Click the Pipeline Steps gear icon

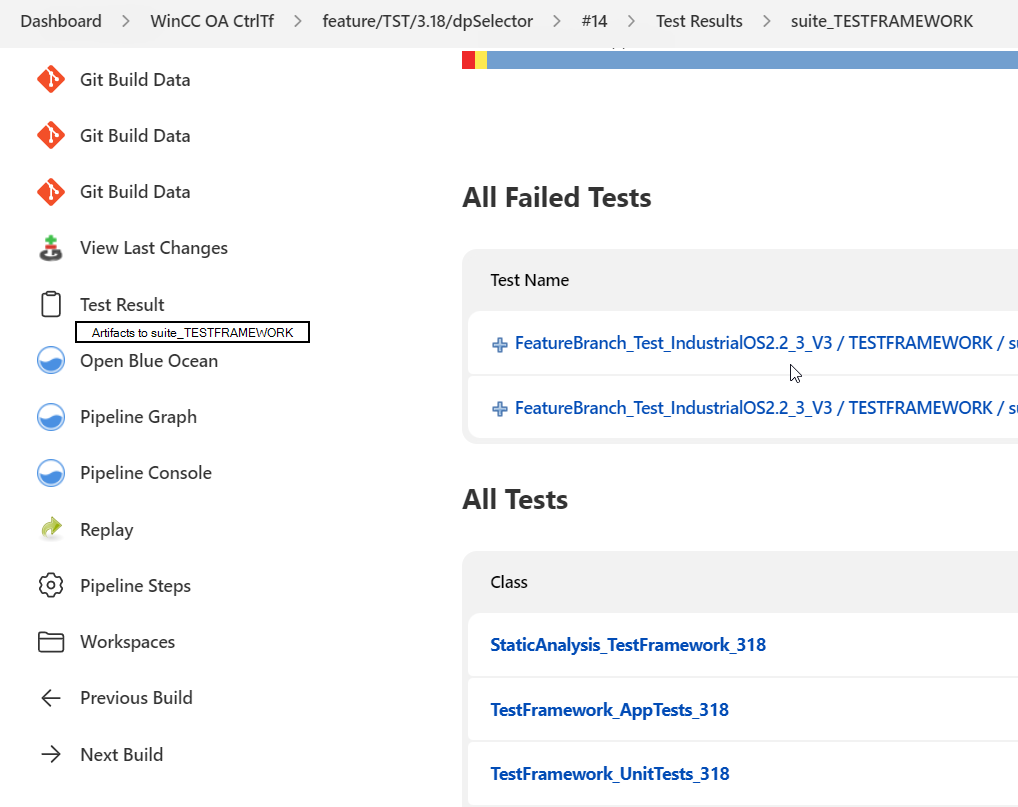tap(51, 585)
